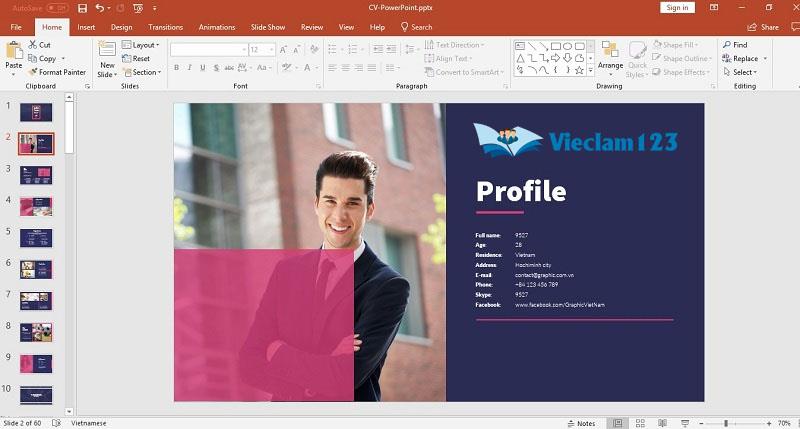Open the File tab
The height and width of the screenshot is (429, 800).
pos(16,27)
